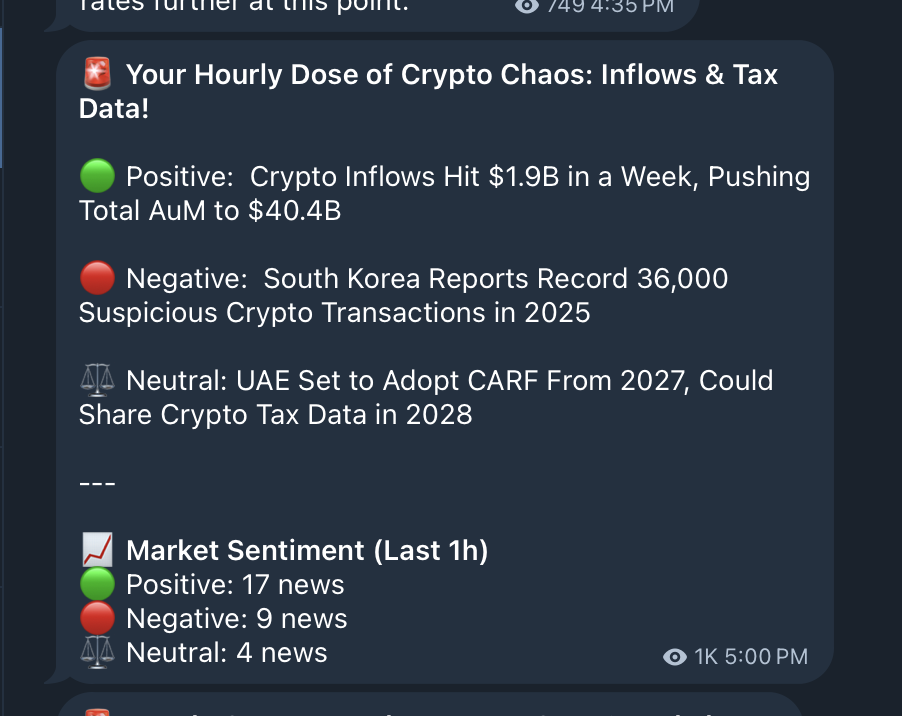The width and height of the screenshot is (902, 716).
Task: Click the siren emoji in the message title
Action: tap(97, 74)
